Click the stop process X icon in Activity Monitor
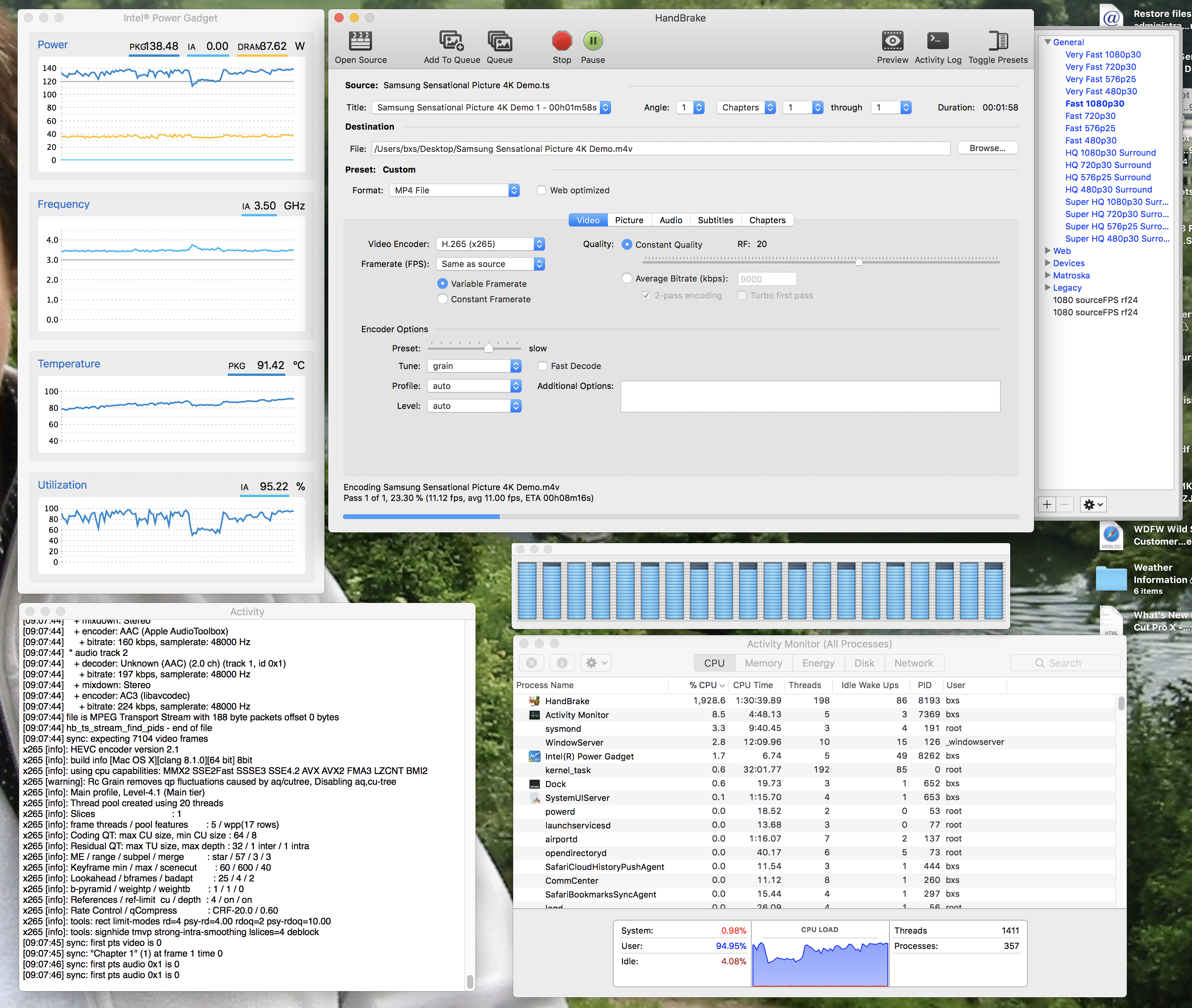This screenshot has height=1008, width=1192. pyautogui.click(x=532, y=662)
